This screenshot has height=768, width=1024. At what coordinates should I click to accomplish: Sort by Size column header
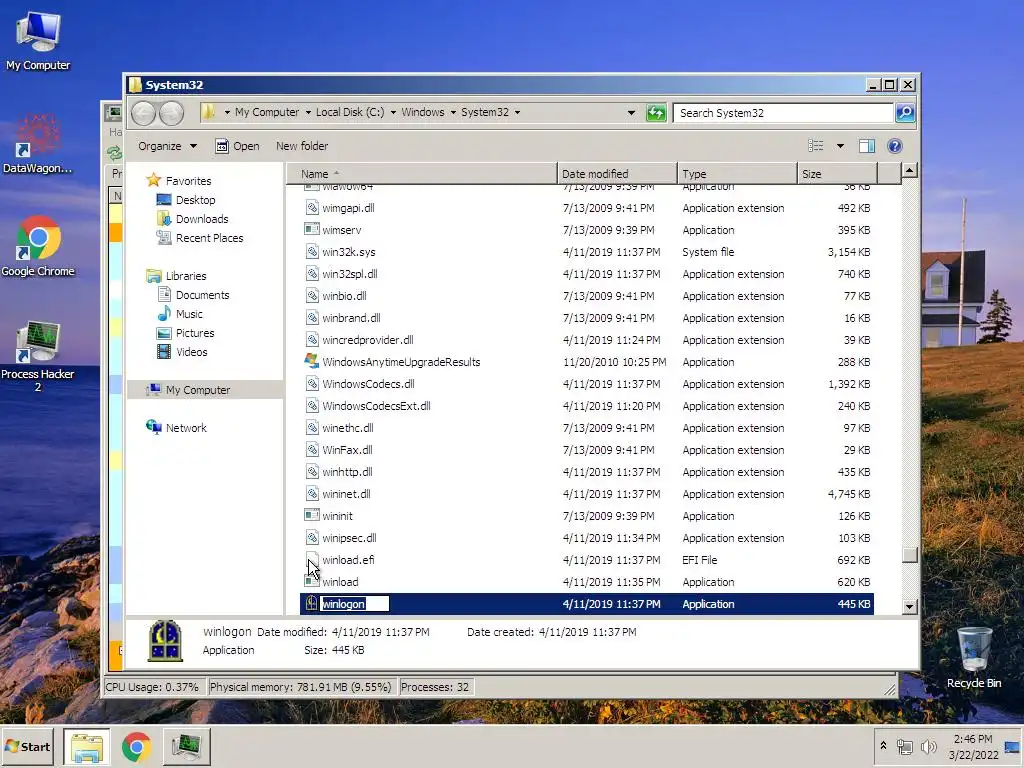[x=837, y=174]
